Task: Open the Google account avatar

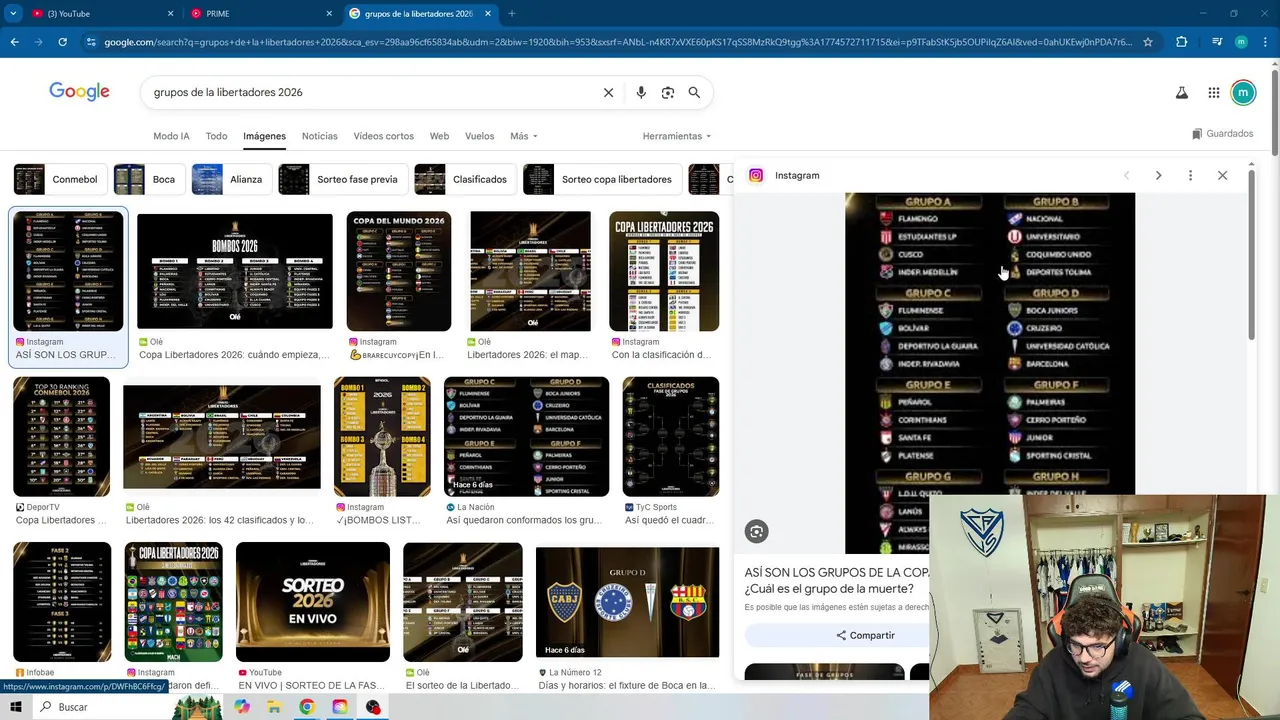Action: pos(1243,93)
